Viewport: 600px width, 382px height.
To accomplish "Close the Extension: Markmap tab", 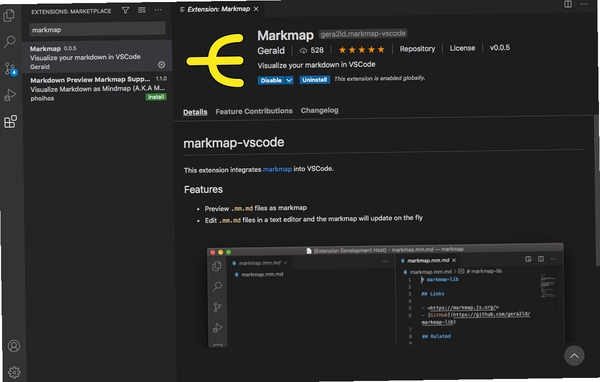I will click(x=256, y=9).
